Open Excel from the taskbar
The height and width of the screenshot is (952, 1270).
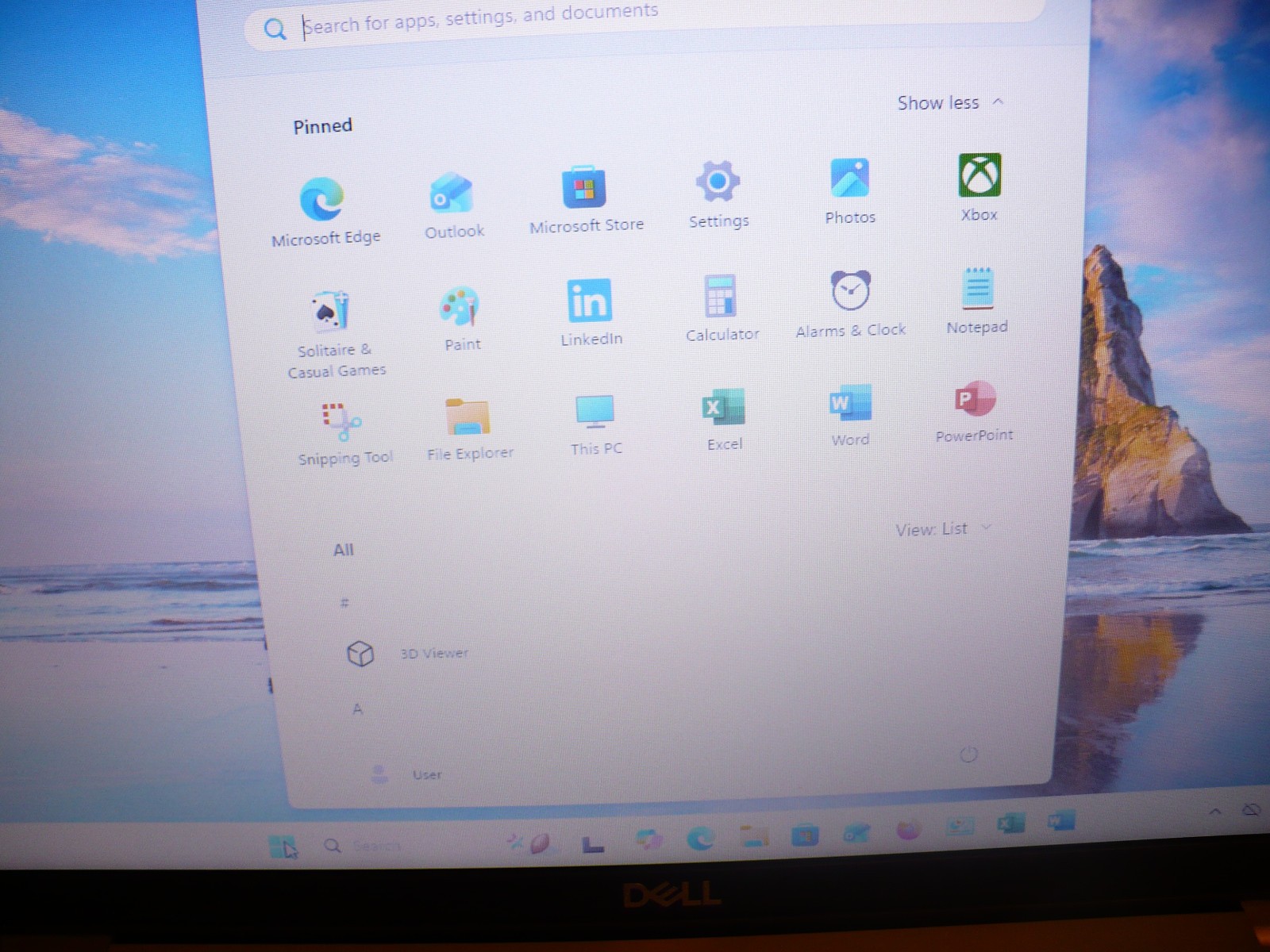point(1010,823)
